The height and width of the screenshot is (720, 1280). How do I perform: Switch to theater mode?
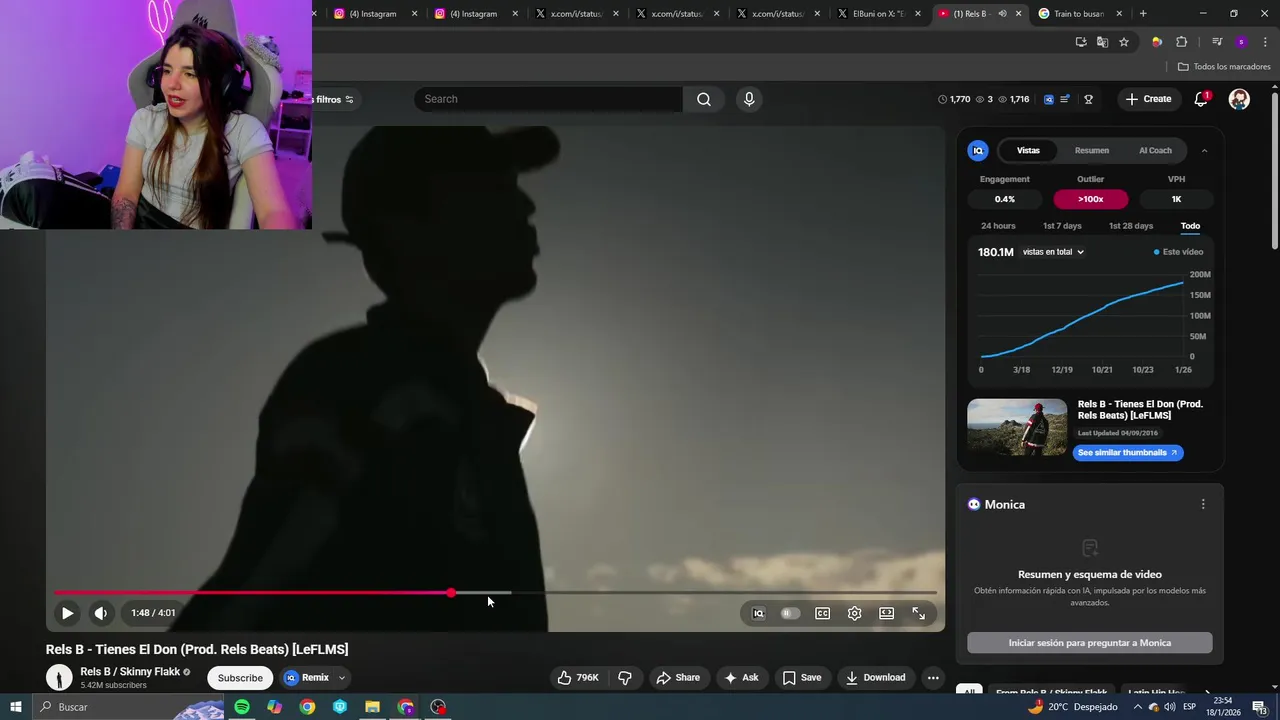coord(886,613)
